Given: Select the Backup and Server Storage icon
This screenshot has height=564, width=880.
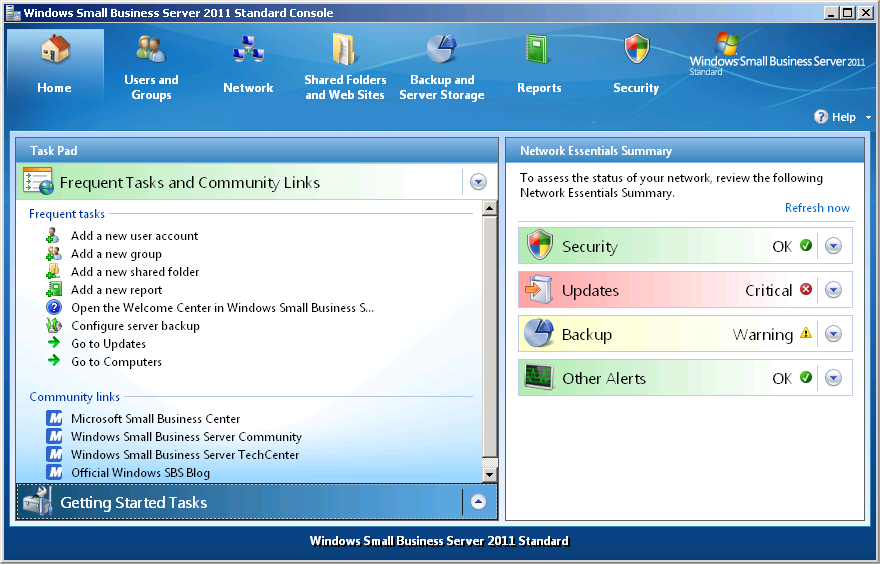Looking at the screenshot, I should coord(441,49).
